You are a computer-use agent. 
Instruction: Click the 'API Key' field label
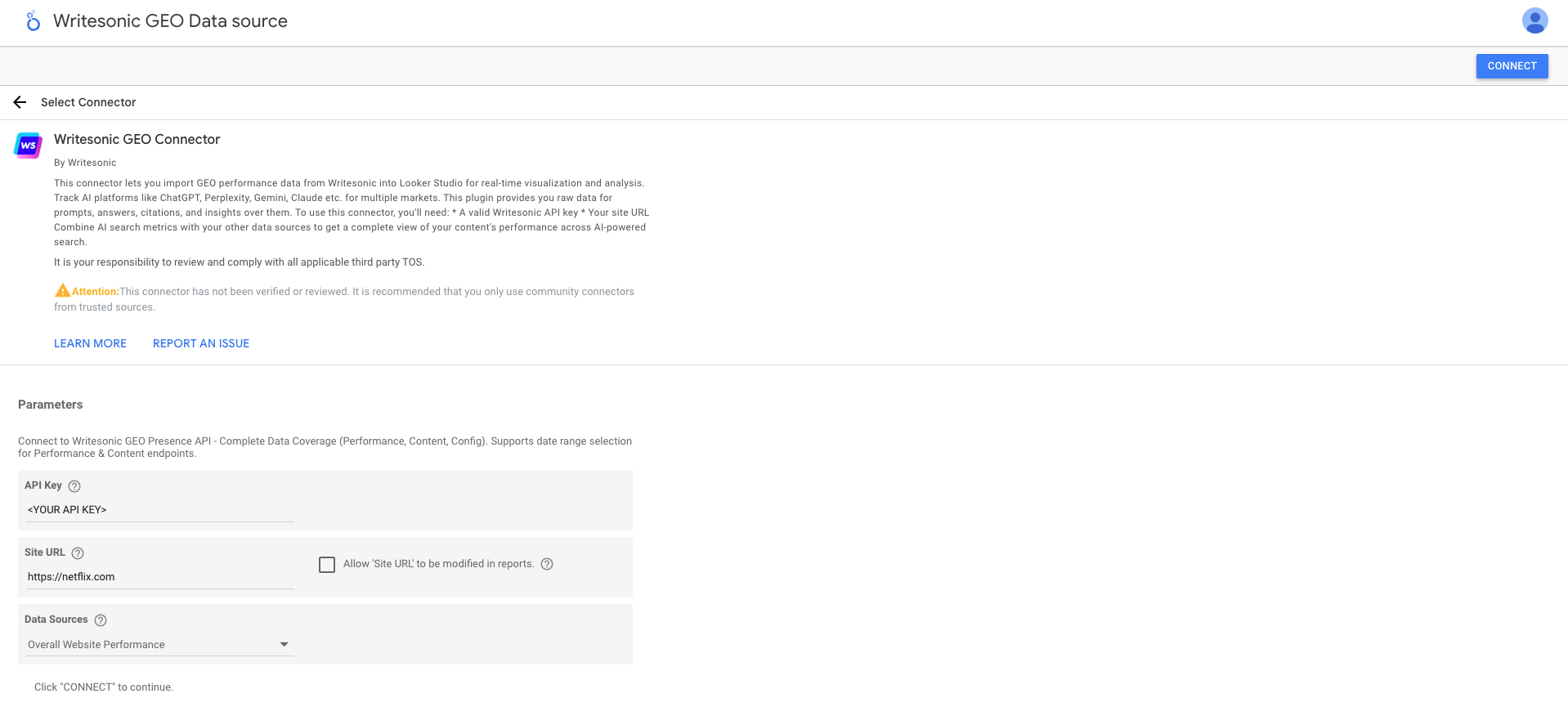[43, 486]
